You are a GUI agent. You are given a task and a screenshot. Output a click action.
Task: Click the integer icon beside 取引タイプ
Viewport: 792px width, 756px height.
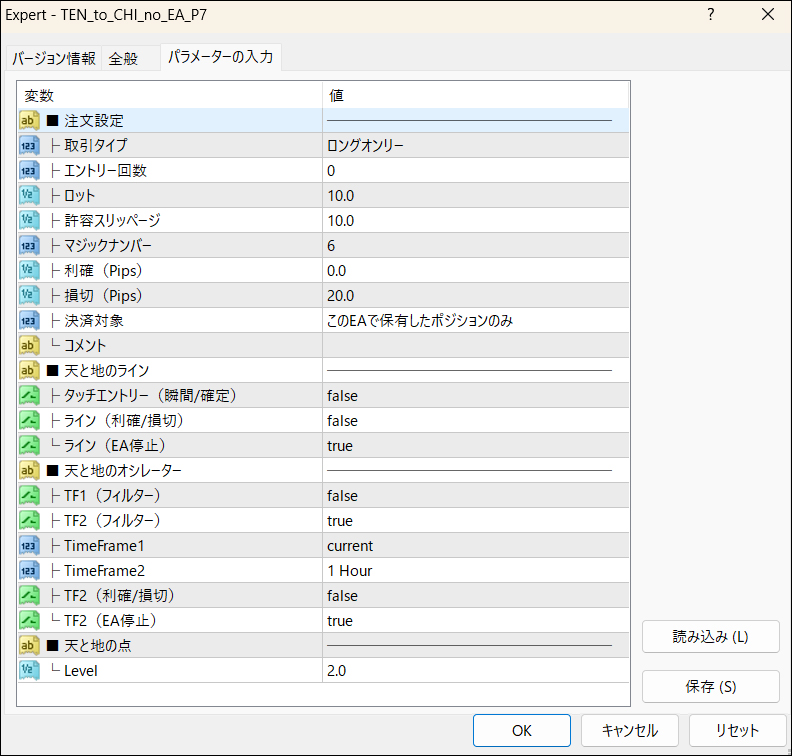pyautogui.click(x=29, y=145)
